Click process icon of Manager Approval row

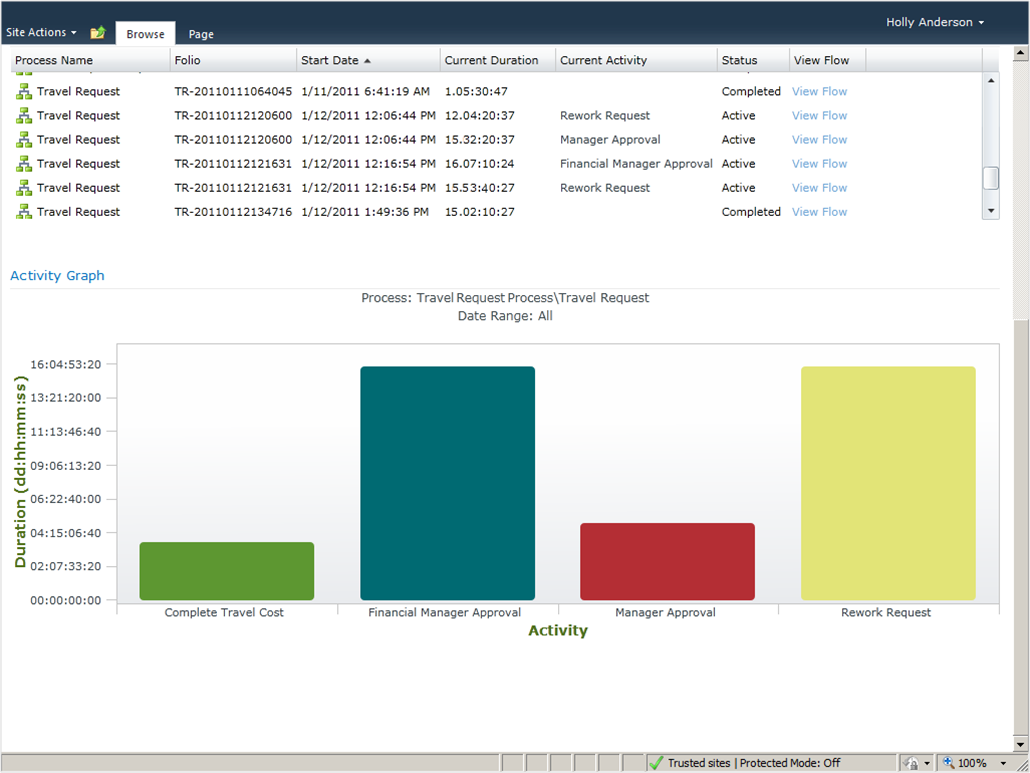(x=24, y=140)
